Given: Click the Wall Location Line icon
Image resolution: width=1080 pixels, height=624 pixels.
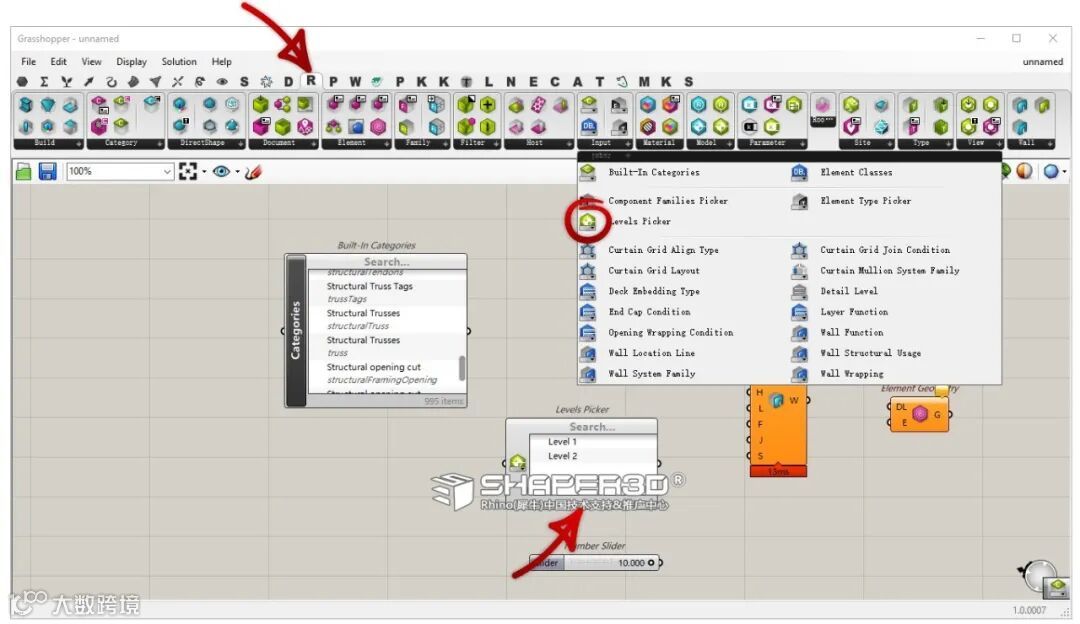Looking at the screenshot, I should 588,353.
